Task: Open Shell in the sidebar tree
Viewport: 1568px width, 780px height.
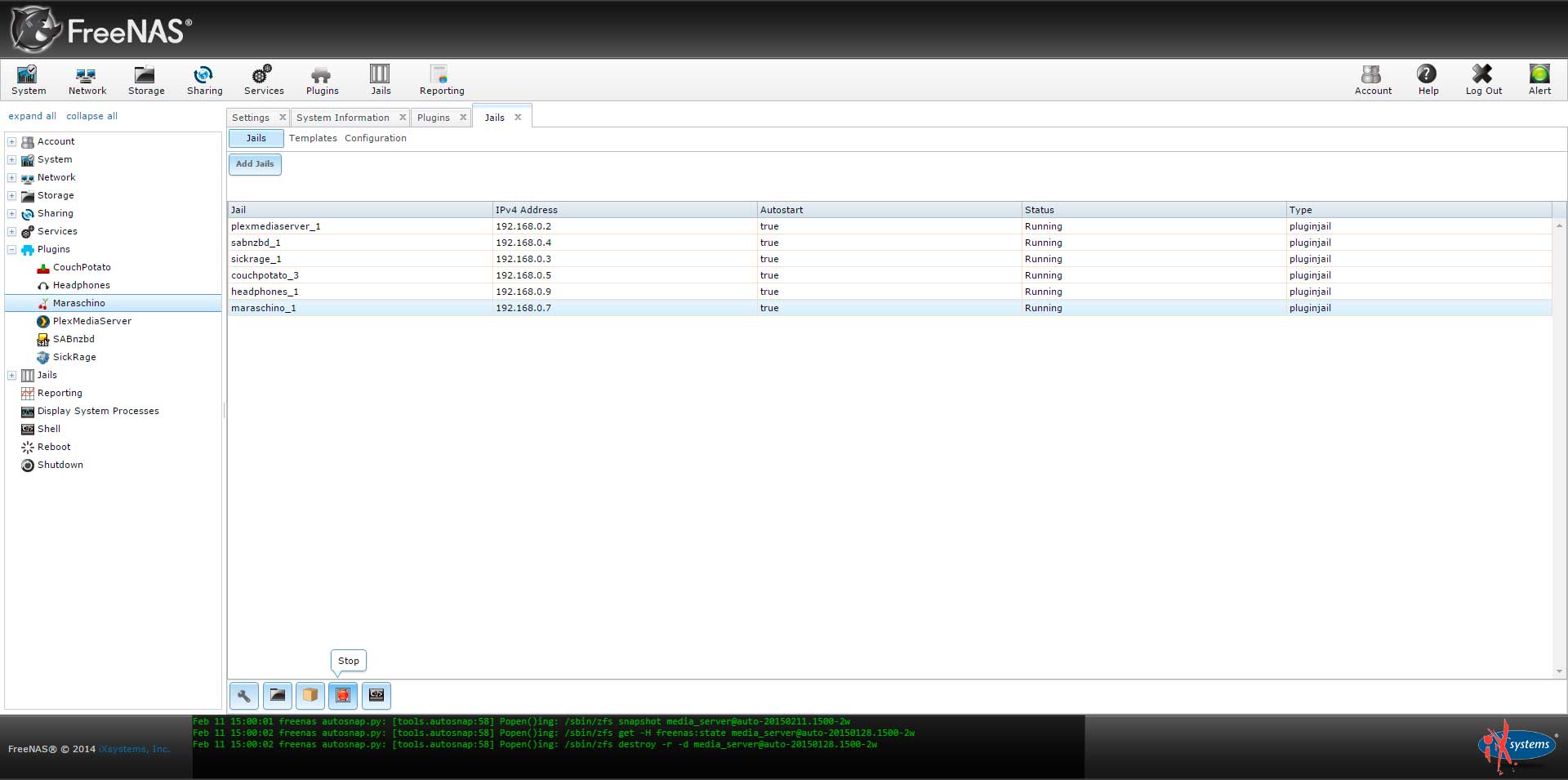Action: pos(48,429)
